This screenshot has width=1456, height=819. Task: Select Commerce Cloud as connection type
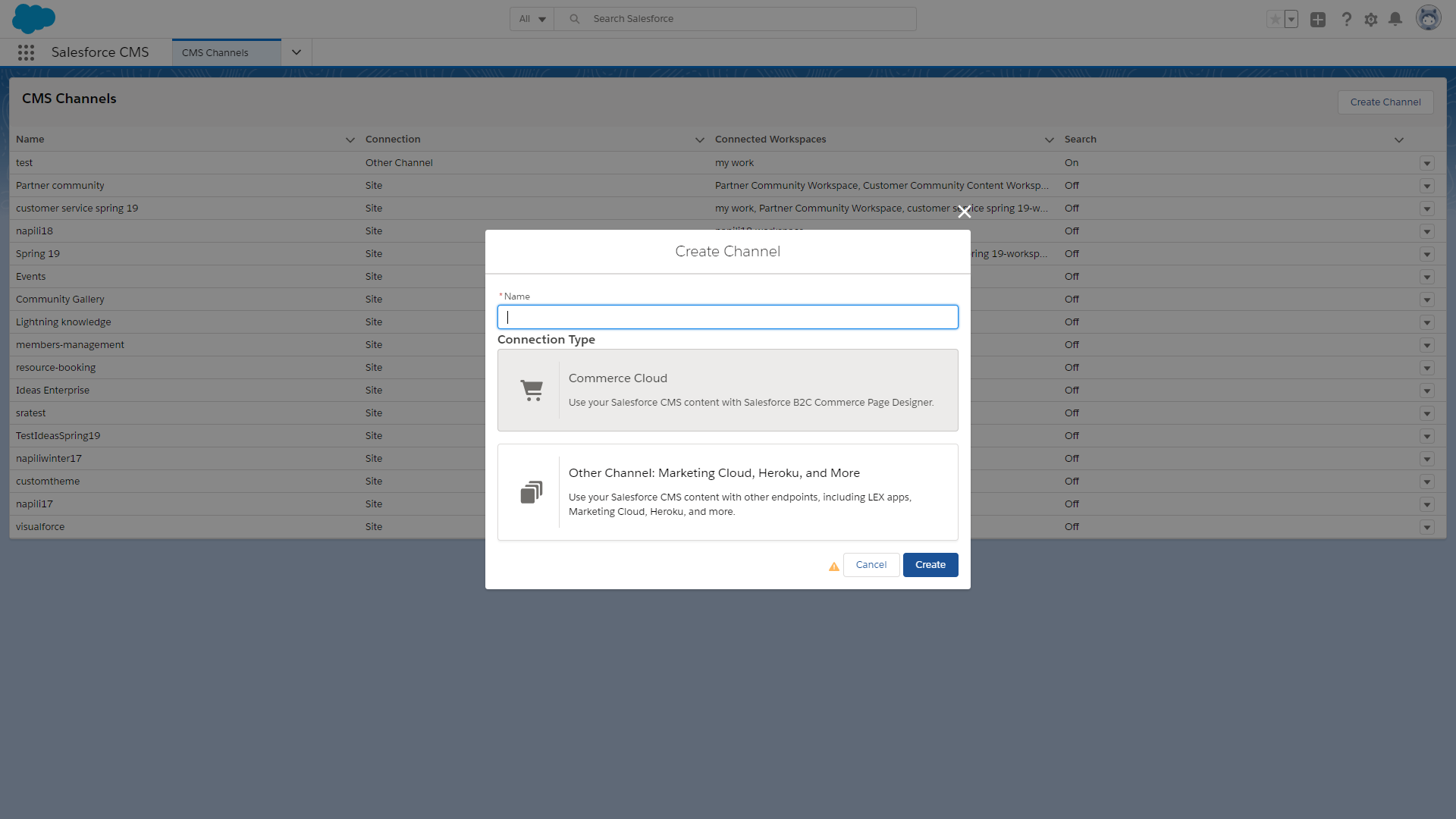pyautogui.click(x=727, y=390)
